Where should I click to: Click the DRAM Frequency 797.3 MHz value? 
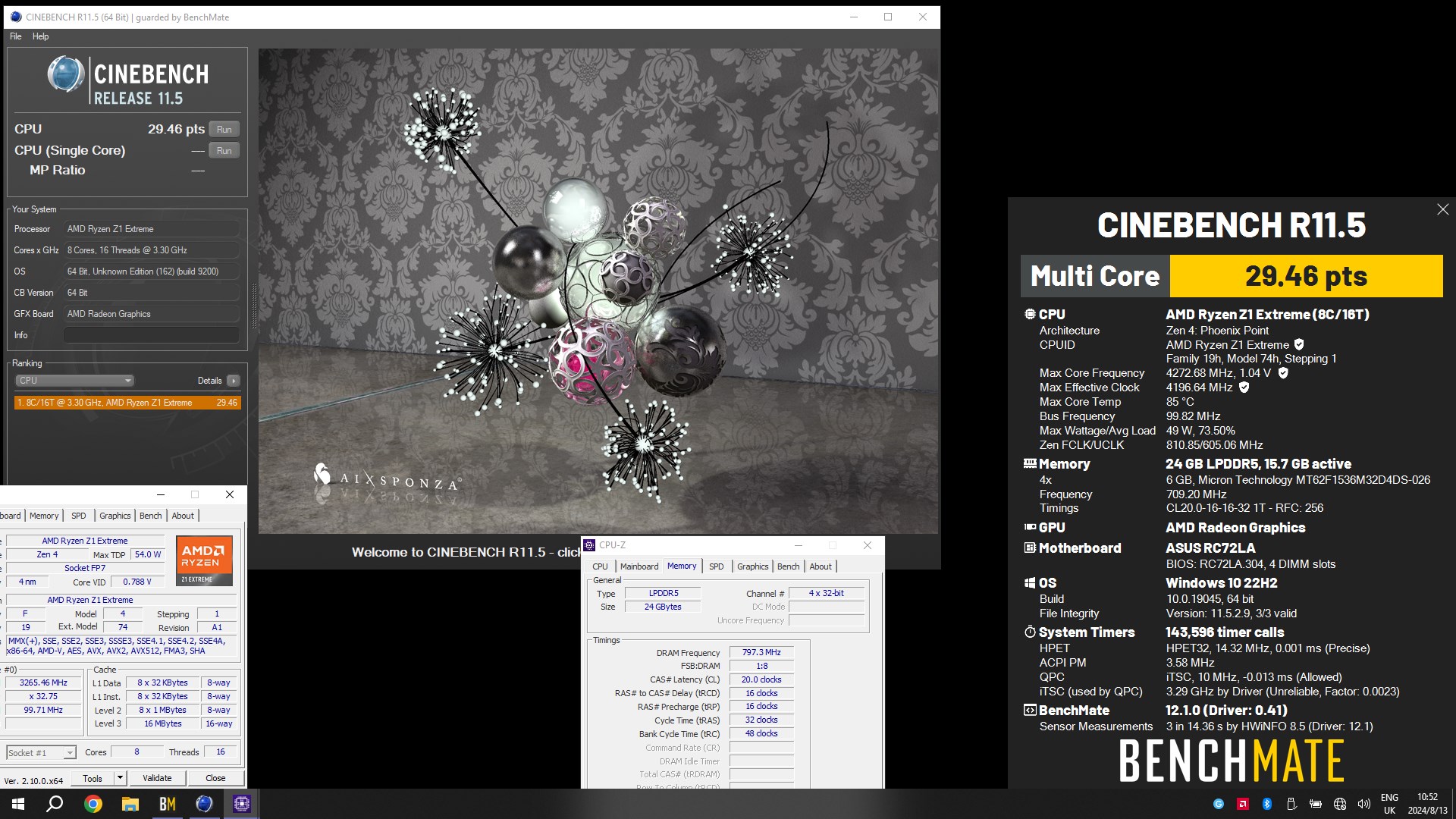point(761,652)
